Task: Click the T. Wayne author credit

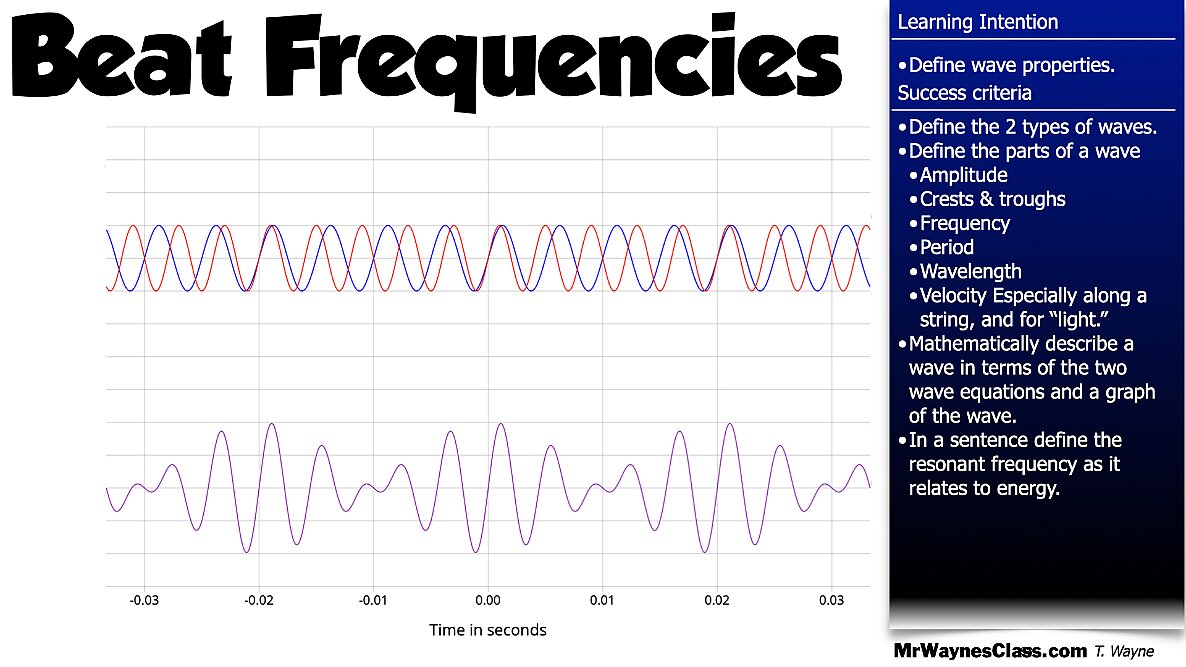Action: click(1123, 650)
